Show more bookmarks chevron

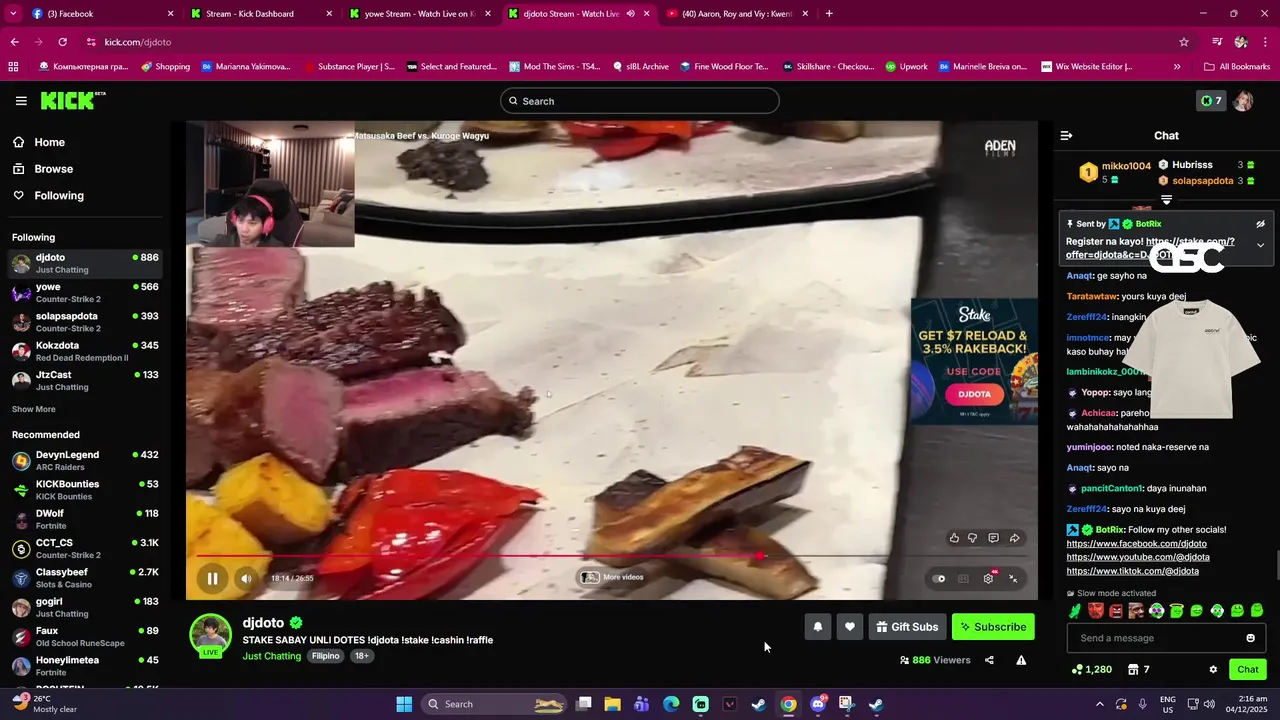coord(1176,66)
